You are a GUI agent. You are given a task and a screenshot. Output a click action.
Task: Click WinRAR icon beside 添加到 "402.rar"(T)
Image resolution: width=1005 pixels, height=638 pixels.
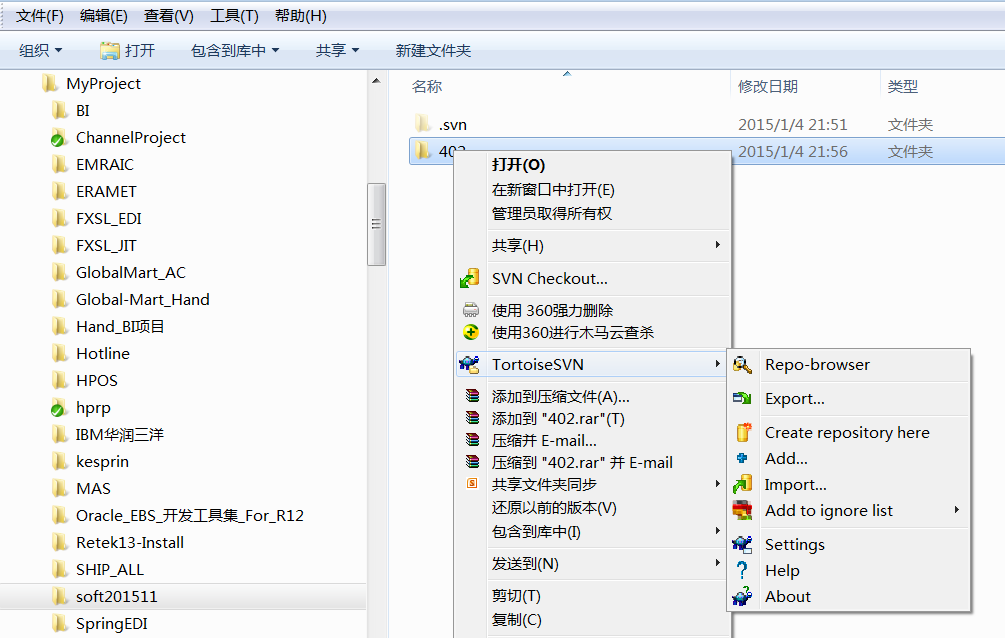472,418
